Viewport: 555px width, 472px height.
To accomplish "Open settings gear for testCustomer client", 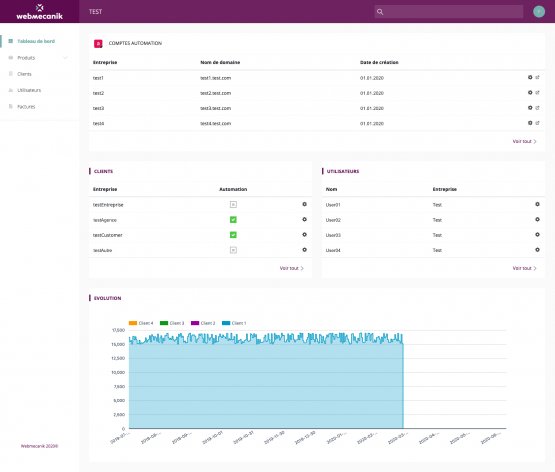I will pyautogui.click(x=304, y=235).
